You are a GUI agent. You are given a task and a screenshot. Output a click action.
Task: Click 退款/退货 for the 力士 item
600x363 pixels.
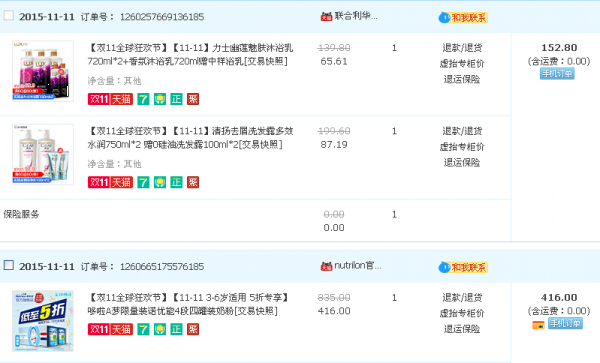pyautogui.click(x=462, y=48)
